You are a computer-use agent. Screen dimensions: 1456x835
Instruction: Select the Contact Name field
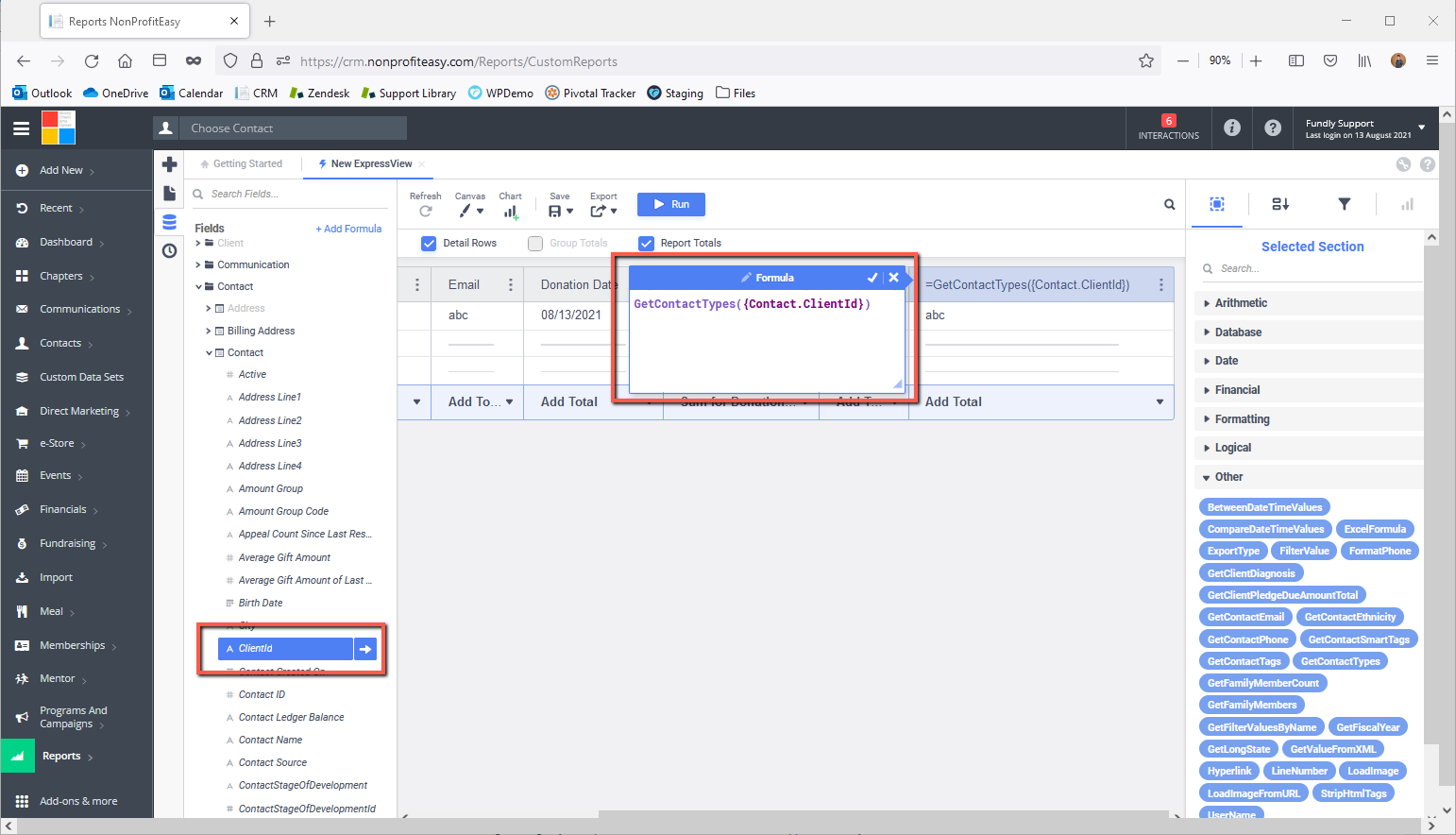tap(270, 740)
